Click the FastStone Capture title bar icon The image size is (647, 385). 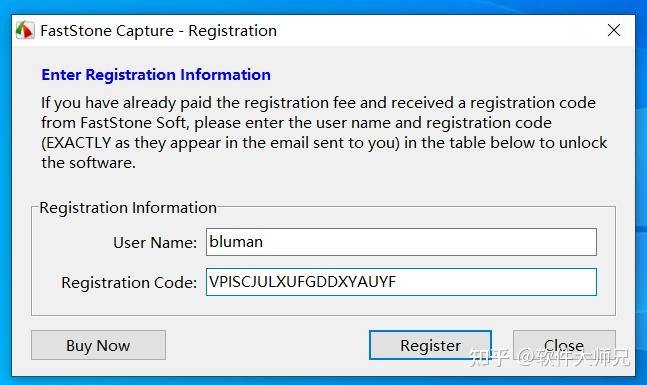[x=25, y=30]
